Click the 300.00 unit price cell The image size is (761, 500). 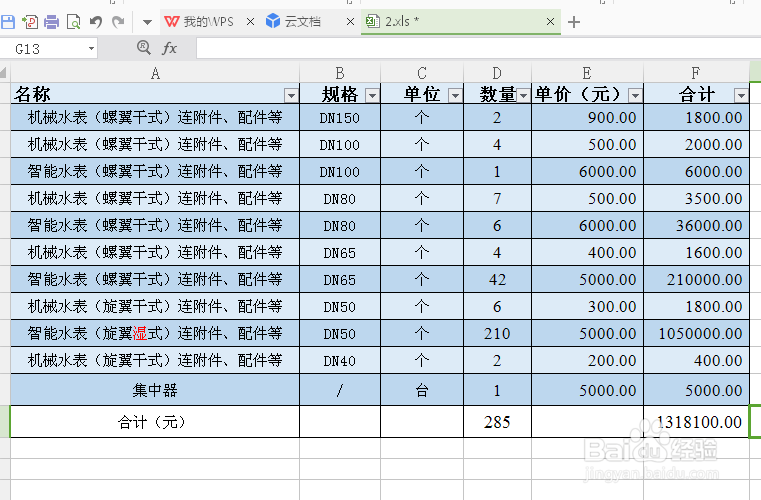[x=587, y=306]
